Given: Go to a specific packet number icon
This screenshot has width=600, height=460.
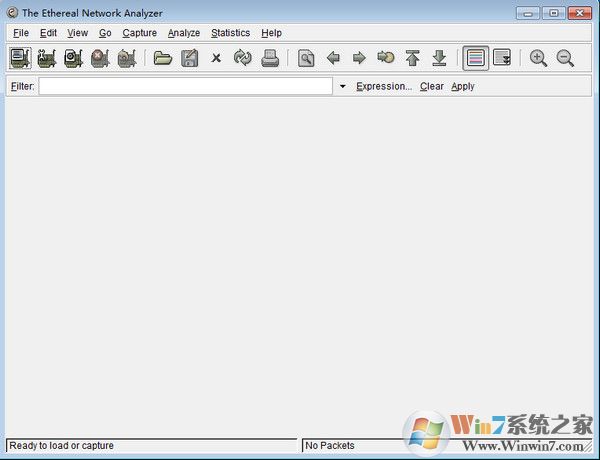Looking at the screenshot, I should 386,57.
